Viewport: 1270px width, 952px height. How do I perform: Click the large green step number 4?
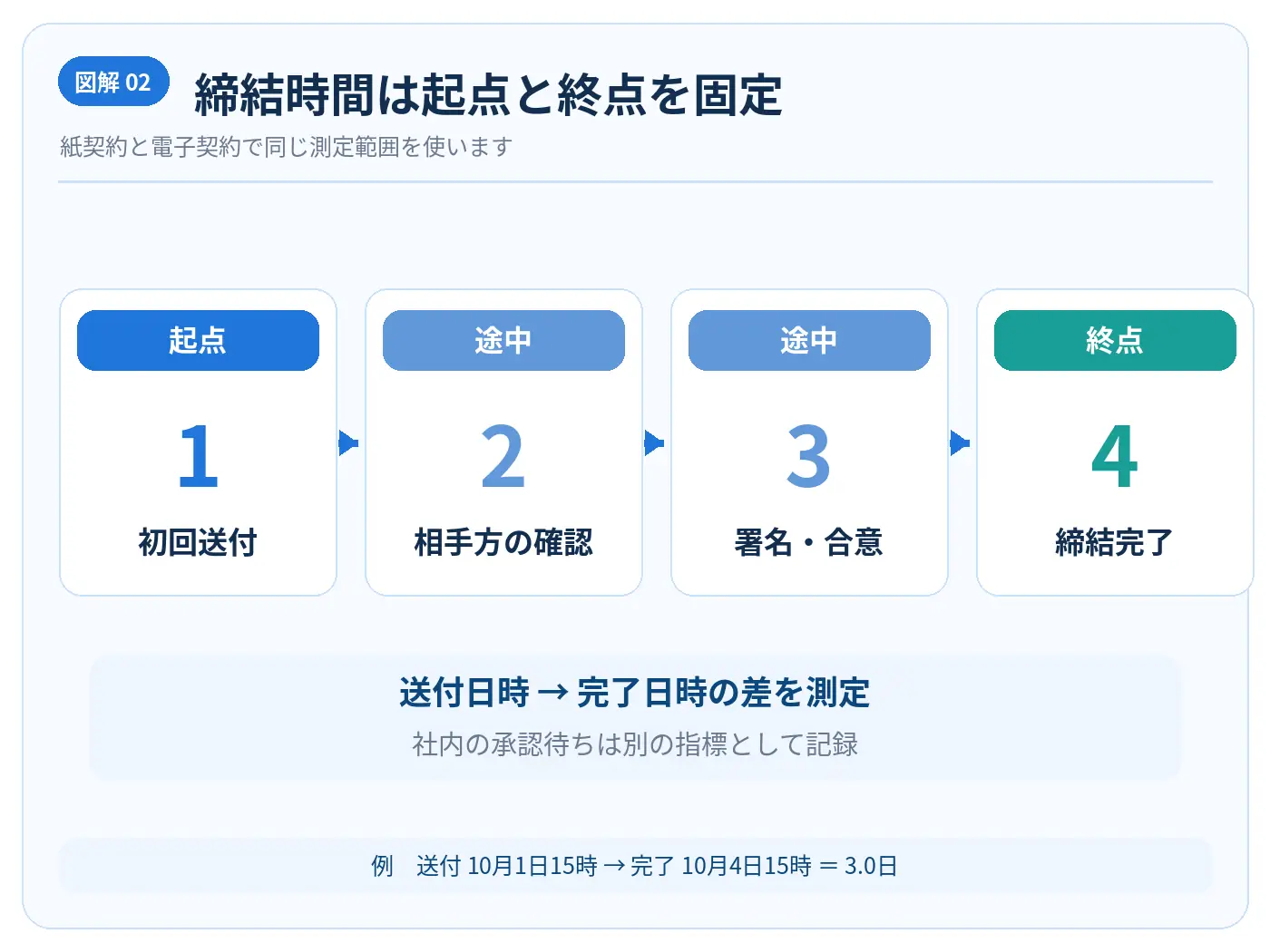tap(1115, 456)
